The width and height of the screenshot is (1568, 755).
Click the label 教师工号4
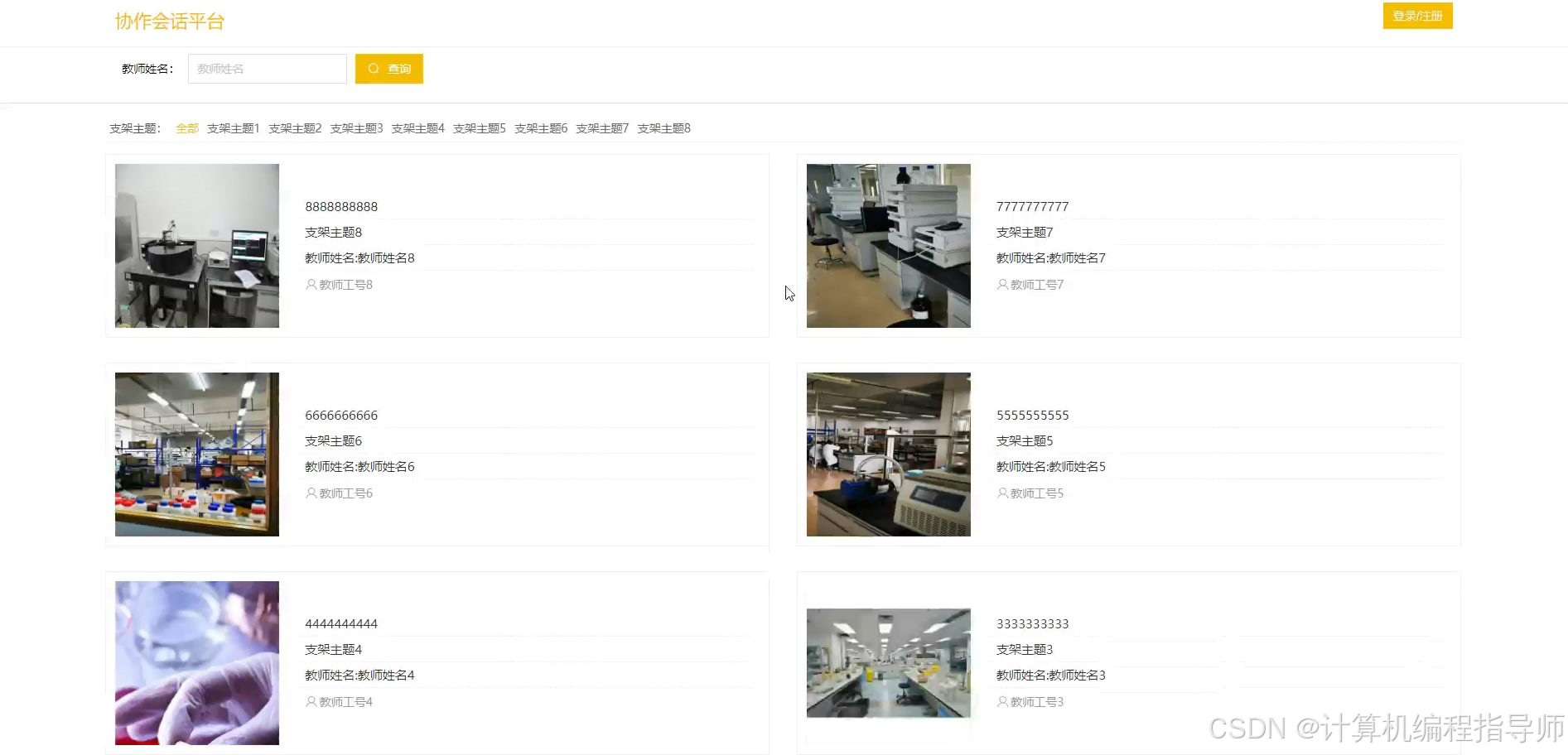[346, 702]
